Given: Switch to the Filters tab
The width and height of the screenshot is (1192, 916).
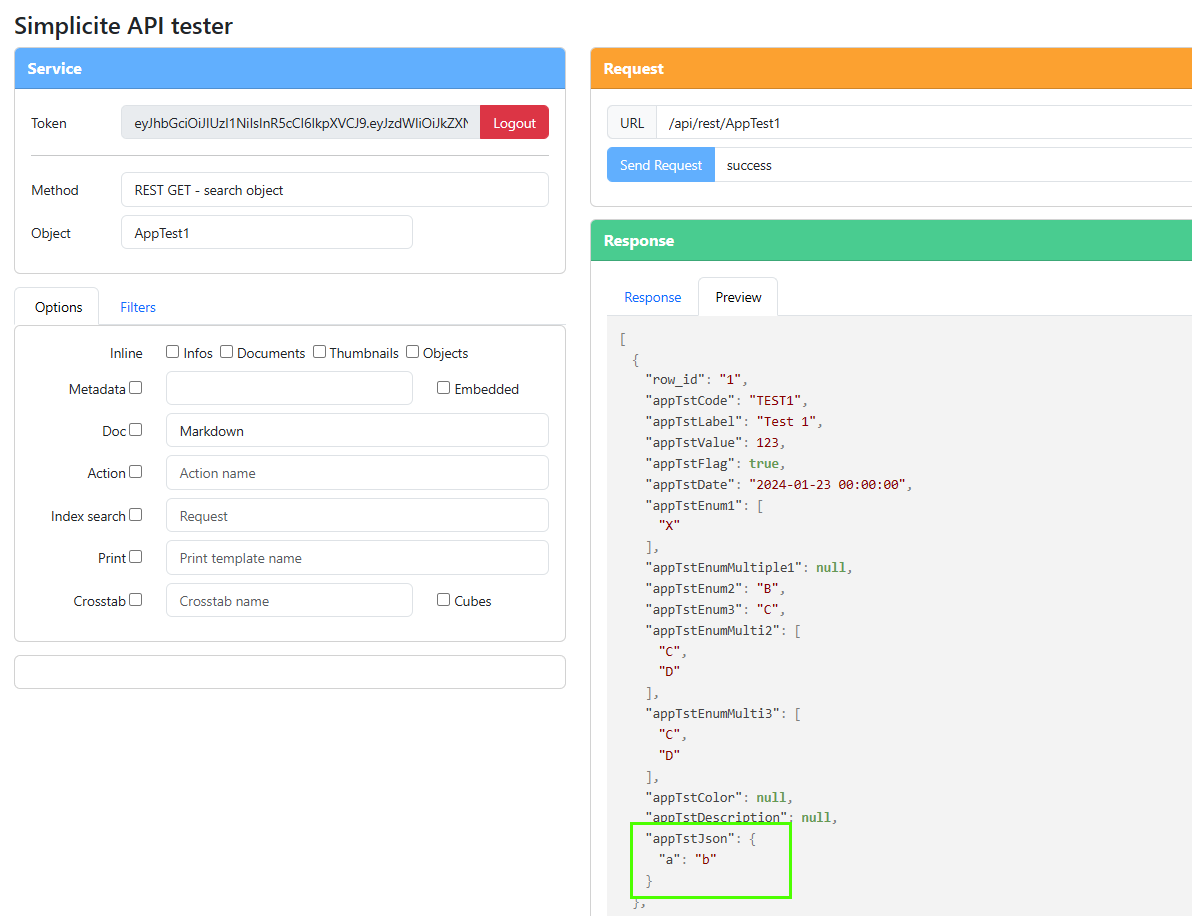Looking at the screenshot, I should pos(138,307).
